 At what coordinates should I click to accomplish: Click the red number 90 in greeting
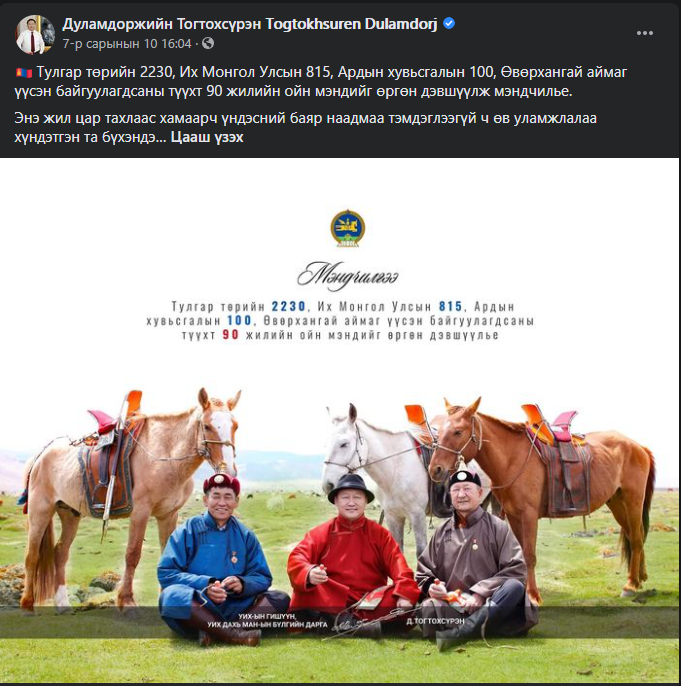(x=230, y=335)
